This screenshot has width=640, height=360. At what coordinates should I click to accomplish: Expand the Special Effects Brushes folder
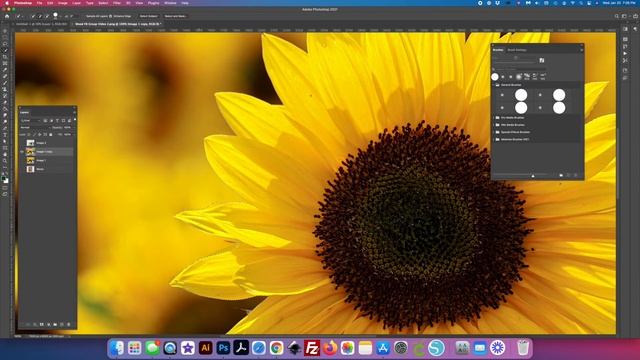click(x=493, y=132)
